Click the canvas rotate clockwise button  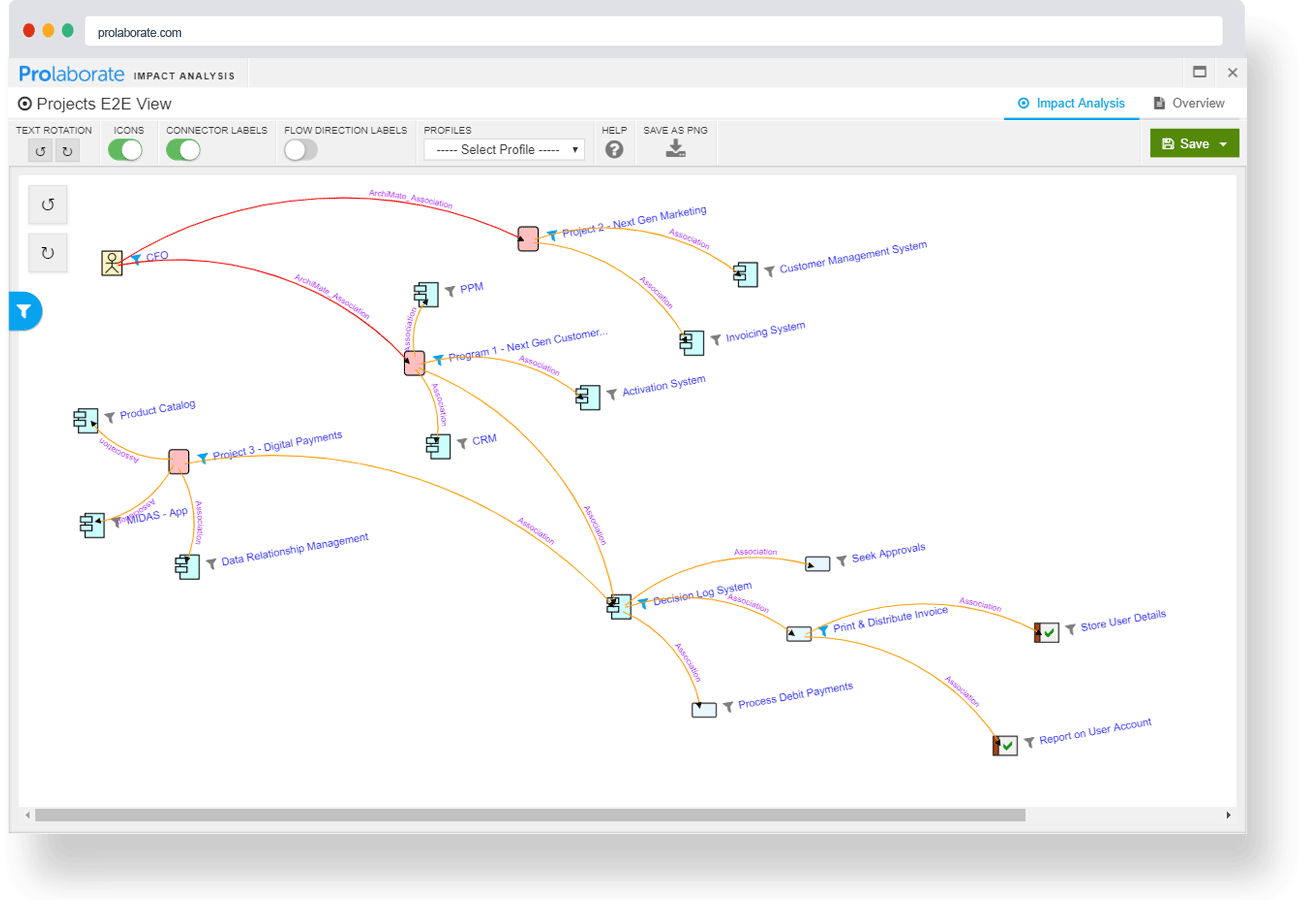[x=48, y=253]
